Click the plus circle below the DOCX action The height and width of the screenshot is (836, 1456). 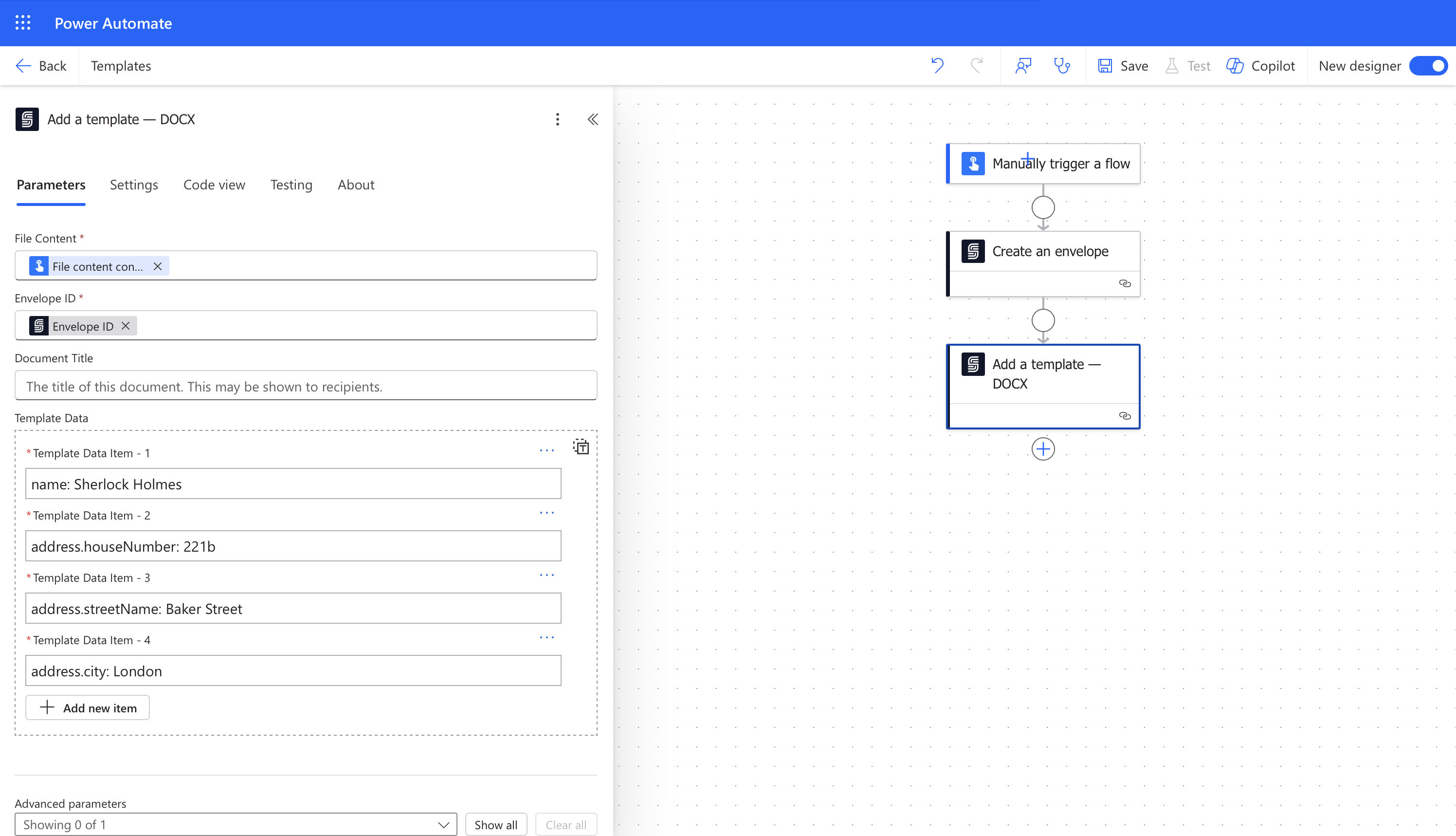(x=1043, y=449)
